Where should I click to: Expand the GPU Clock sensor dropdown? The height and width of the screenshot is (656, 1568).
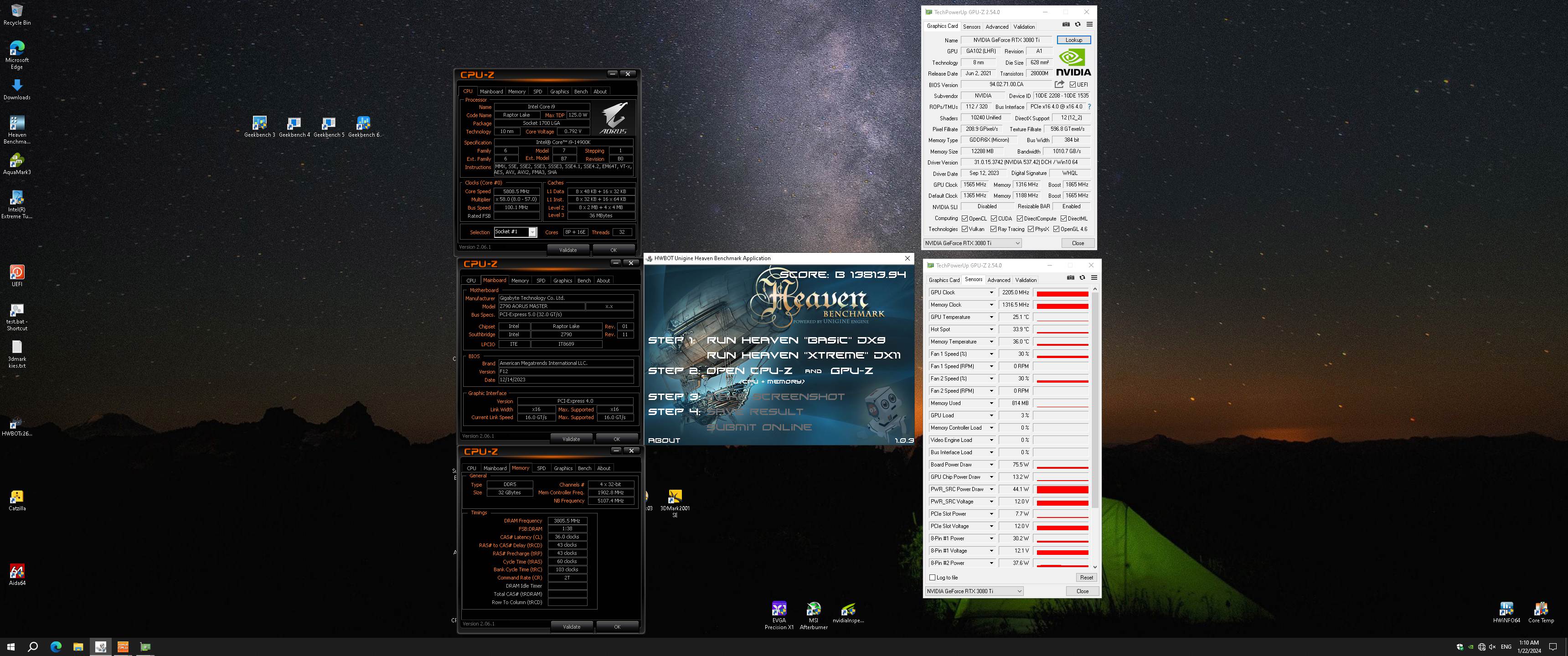[991, 293]
